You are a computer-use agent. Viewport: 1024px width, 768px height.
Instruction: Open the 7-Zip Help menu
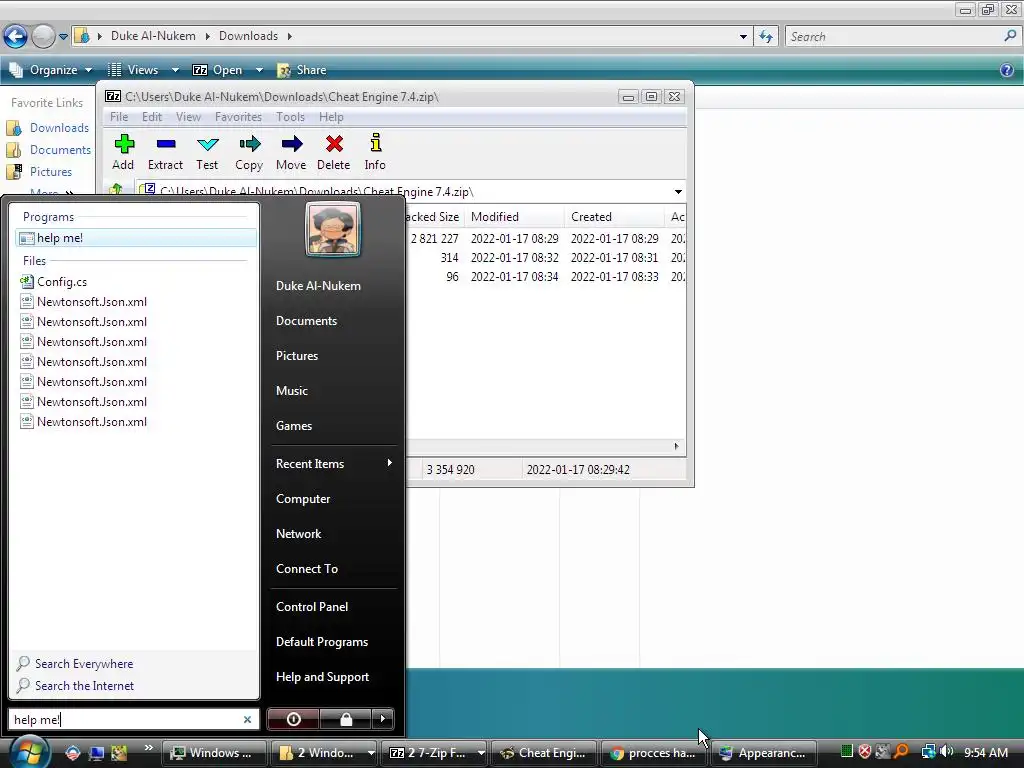331,117
